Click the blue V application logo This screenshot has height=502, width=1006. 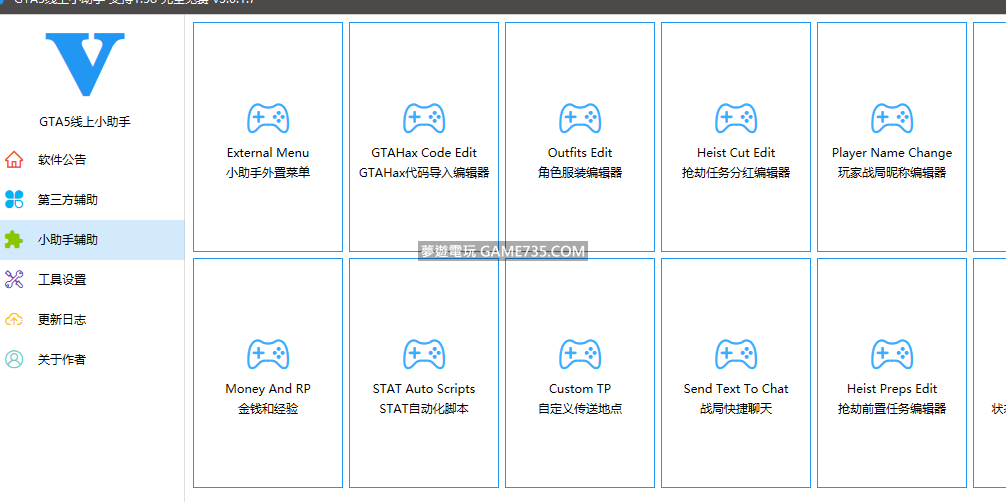(85, 64)
